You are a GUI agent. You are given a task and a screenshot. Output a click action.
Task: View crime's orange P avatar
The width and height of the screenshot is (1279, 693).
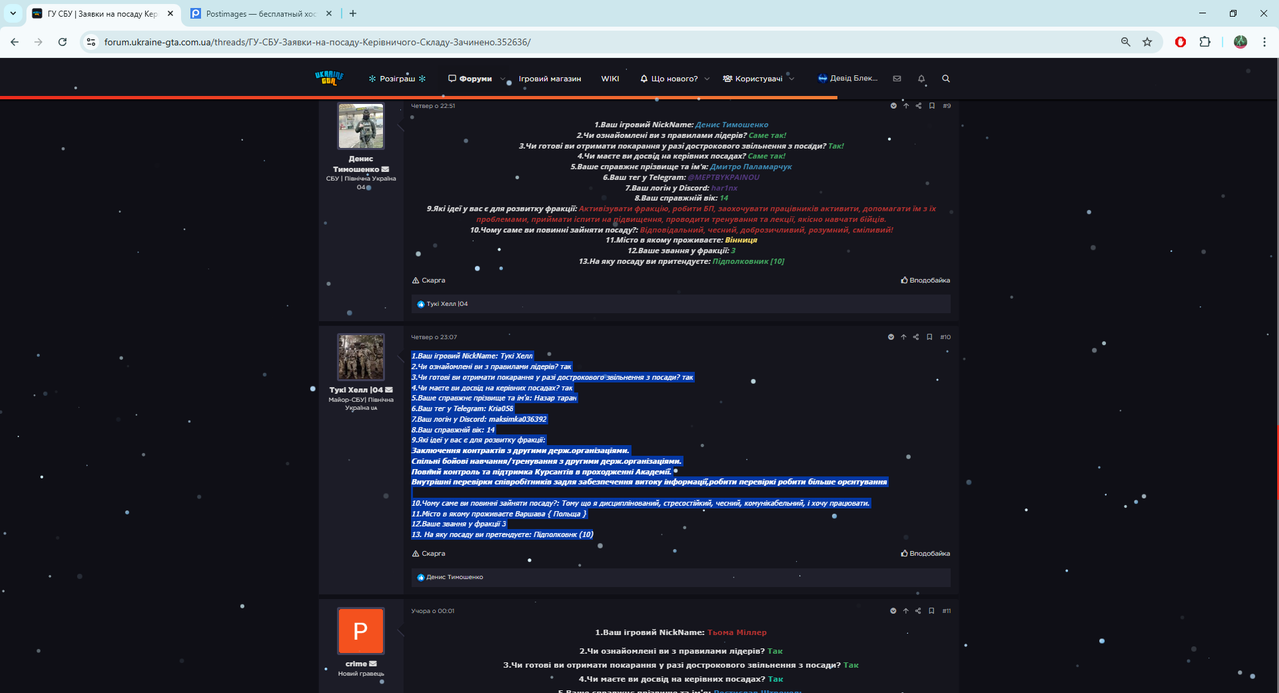tap(361, 631)
